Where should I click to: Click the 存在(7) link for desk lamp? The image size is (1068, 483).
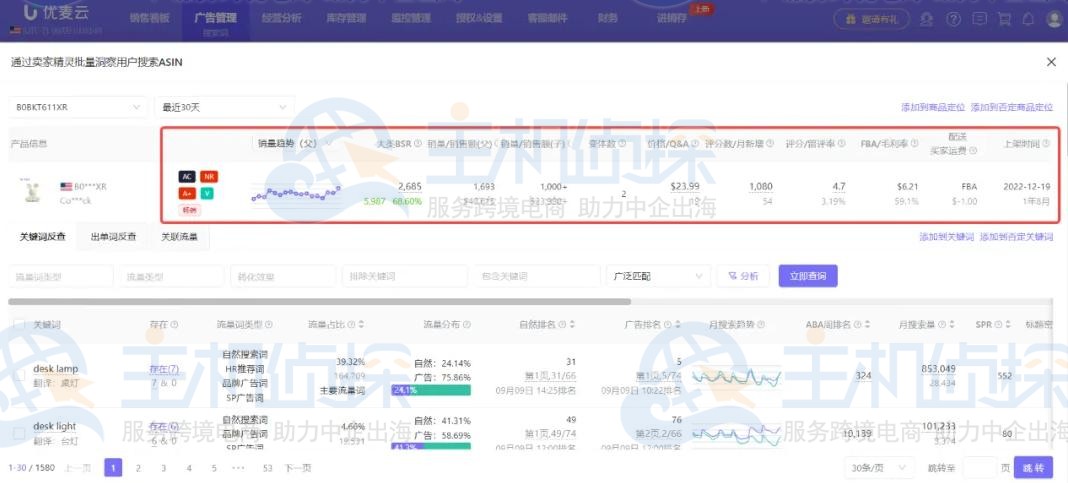pos(164,369)
